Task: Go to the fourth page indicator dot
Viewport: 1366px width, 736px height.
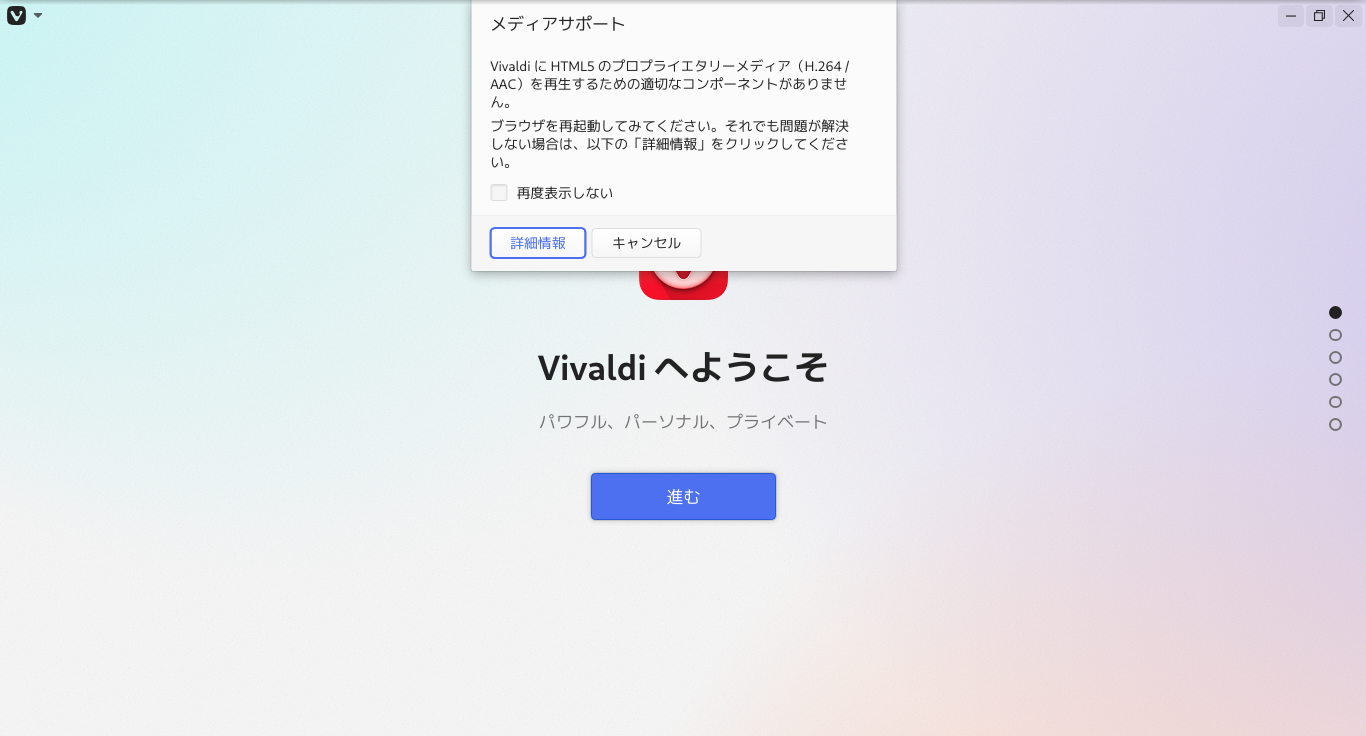Action: (1335, 380)
